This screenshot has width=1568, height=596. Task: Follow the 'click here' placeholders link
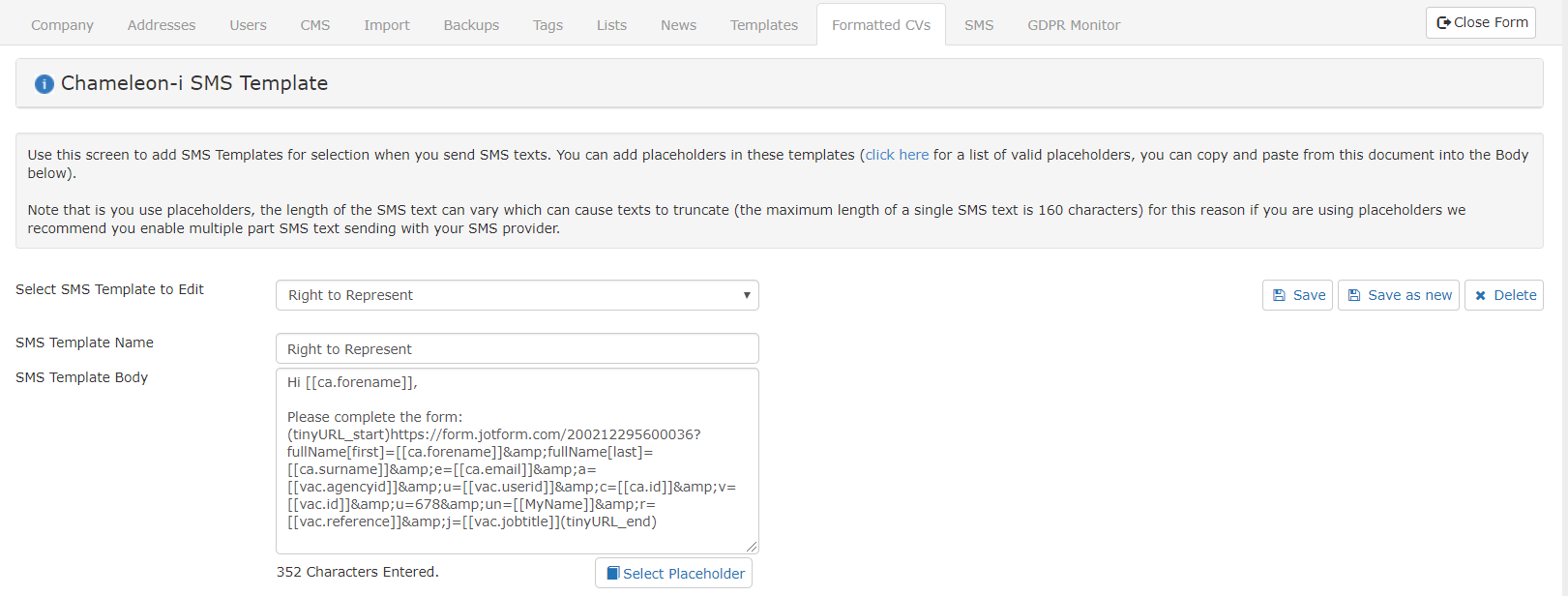click(897, 155)
